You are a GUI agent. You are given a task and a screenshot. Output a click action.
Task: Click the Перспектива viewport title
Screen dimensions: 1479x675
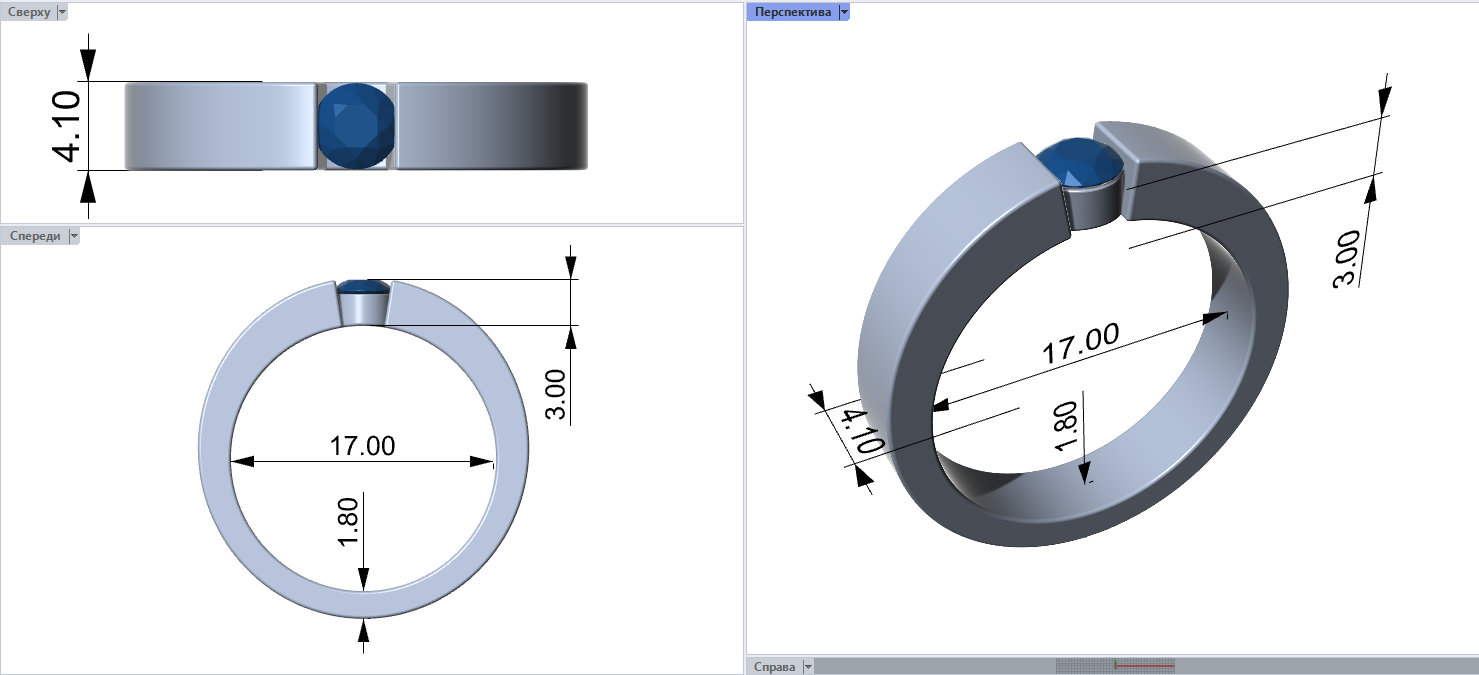[792, 12]
